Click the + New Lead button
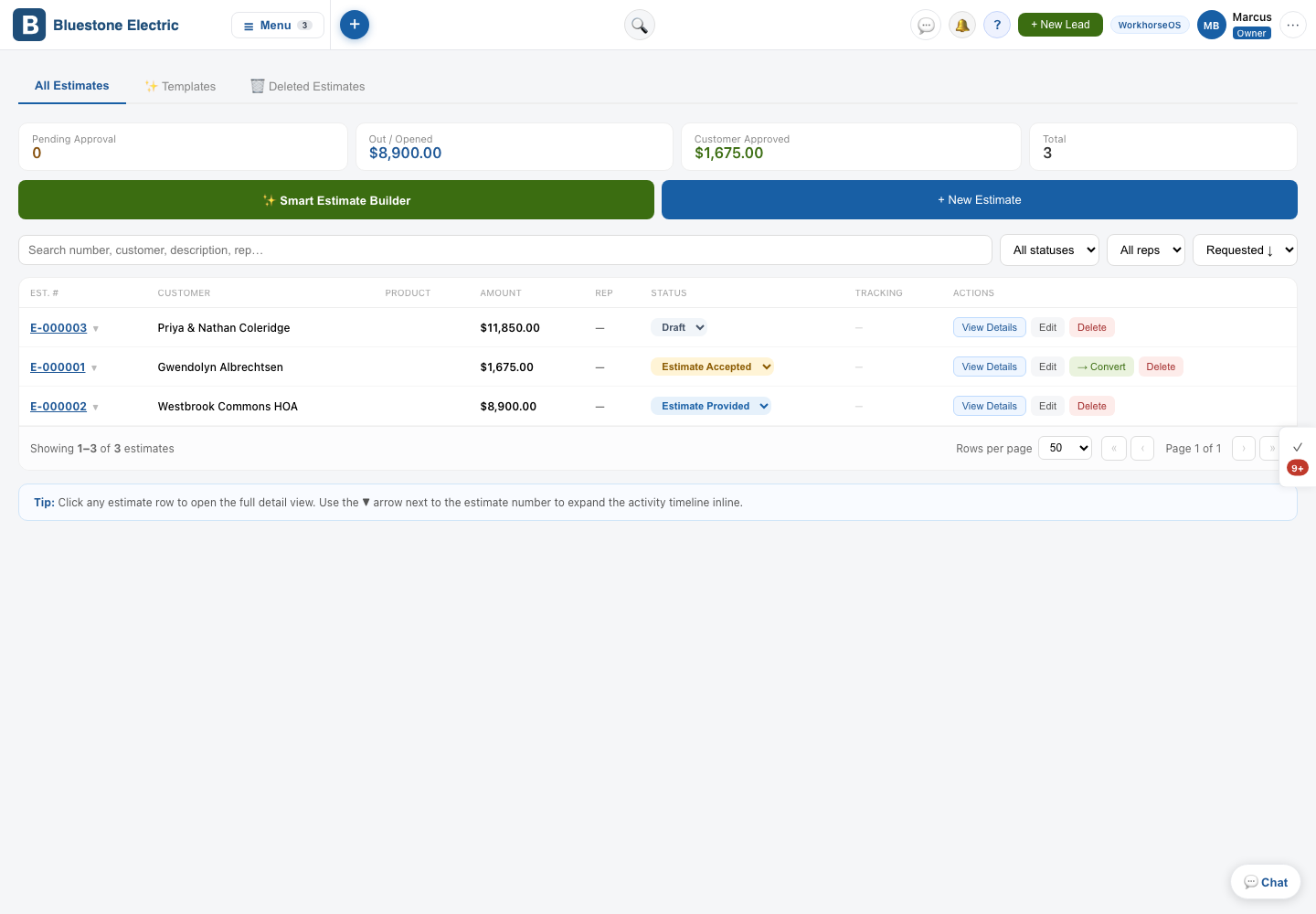This screenshot has height=914, width=1316. (x=1060, y=25)
